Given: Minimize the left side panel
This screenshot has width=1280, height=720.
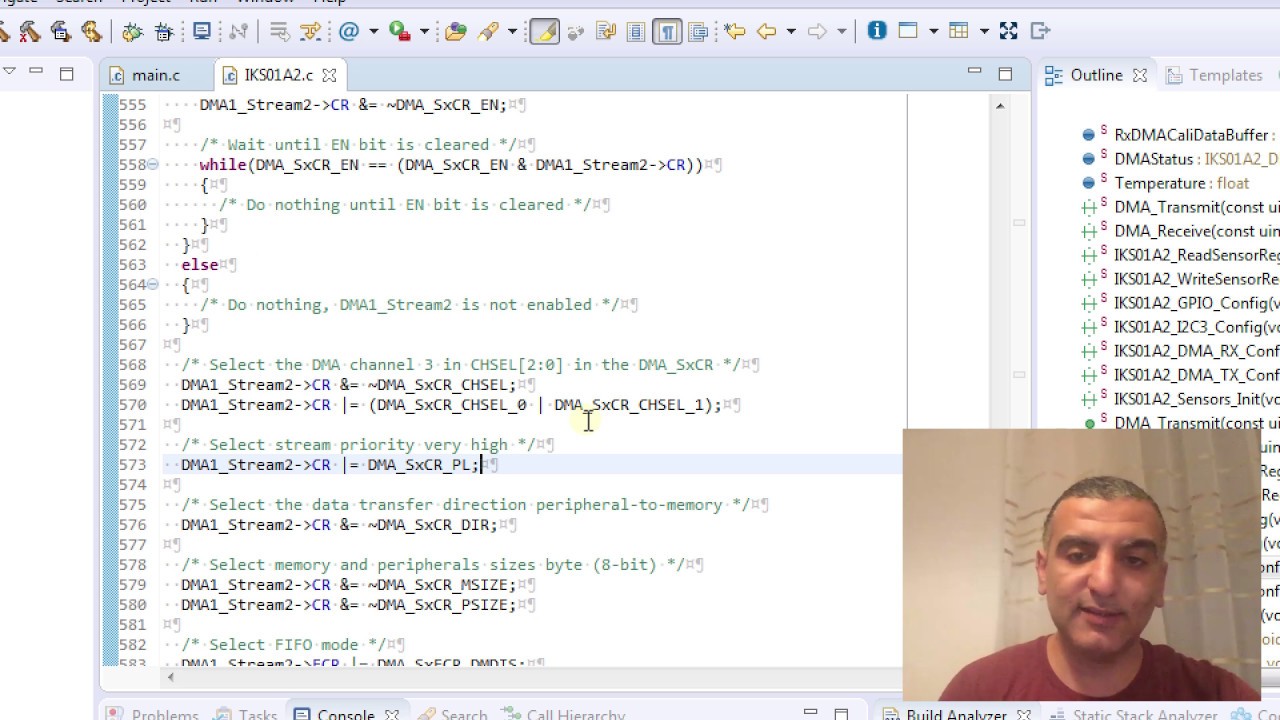Looking at the screenshot, I should (x=36, y=71).
